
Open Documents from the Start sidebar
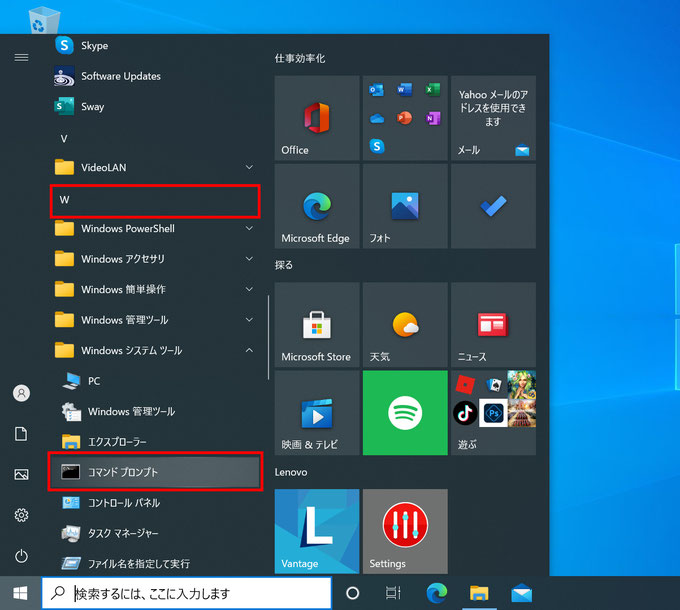[x=21, y=434]
